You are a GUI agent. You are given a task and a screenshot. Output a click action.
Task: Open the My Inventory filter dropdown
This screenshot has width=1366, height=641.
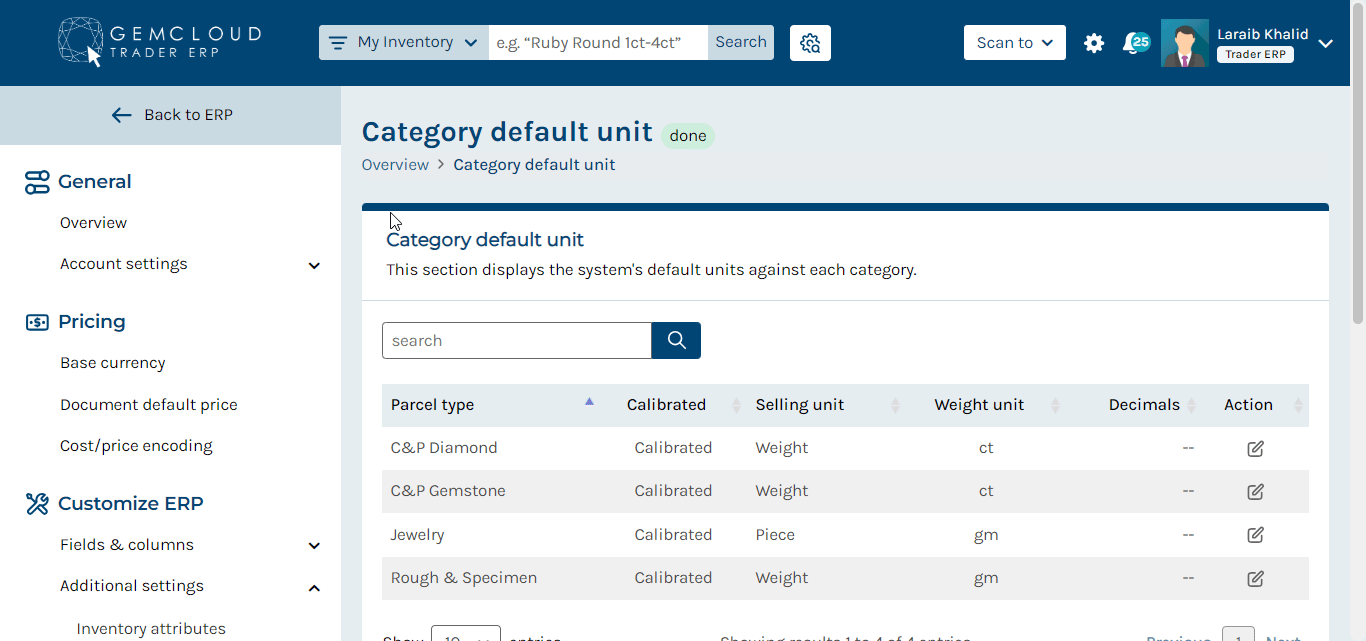coord(404,43)
